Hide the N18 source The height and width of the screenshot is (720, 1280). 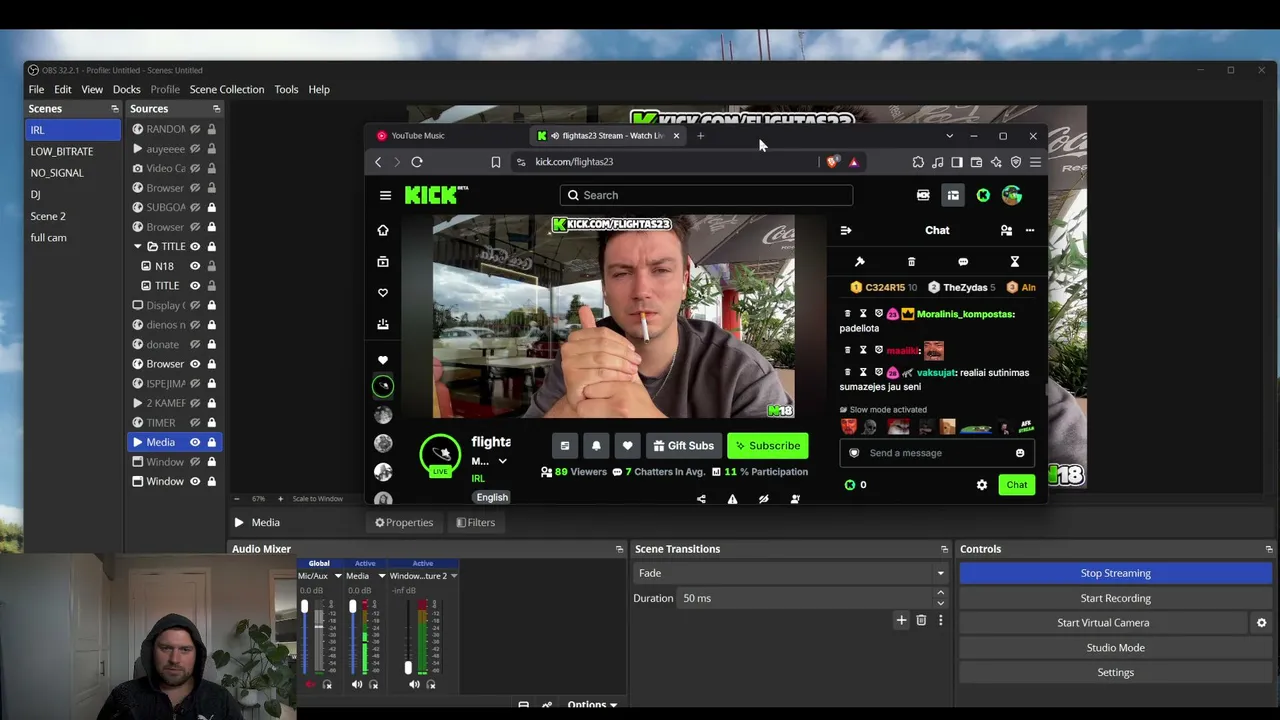pyautogui.click(x=195, y=266)
